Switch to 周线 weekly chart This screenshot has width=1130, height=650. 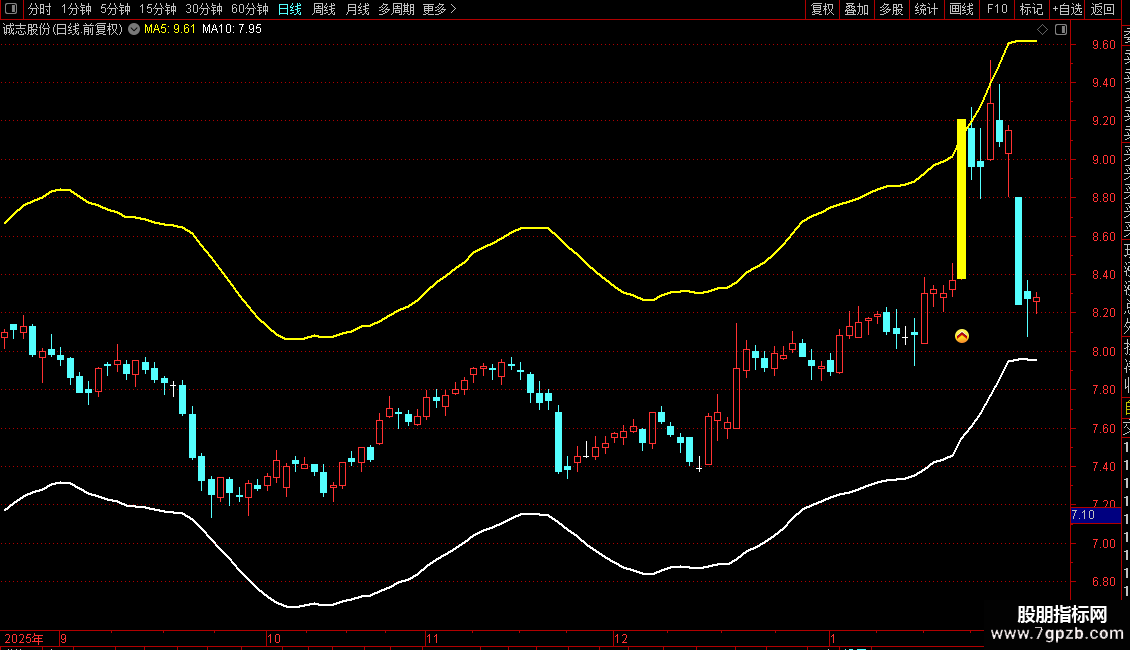pyautogui.click(x=324, y=9)
